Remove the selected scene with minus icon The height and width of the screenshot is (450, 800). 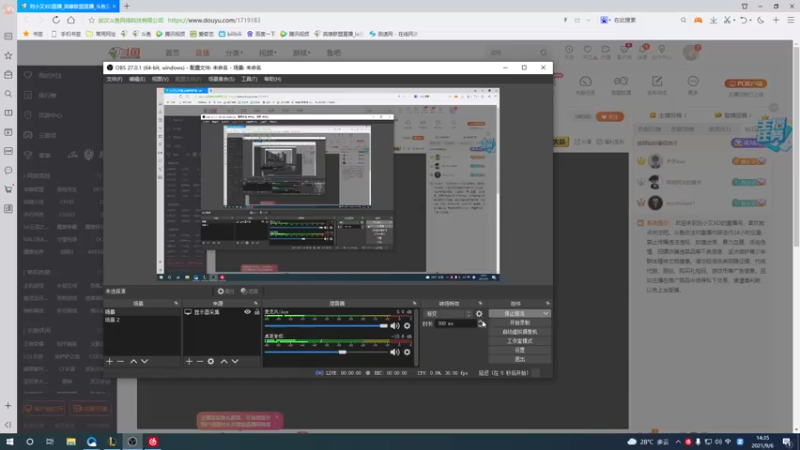pyautogui.click(x=120, y=361)
